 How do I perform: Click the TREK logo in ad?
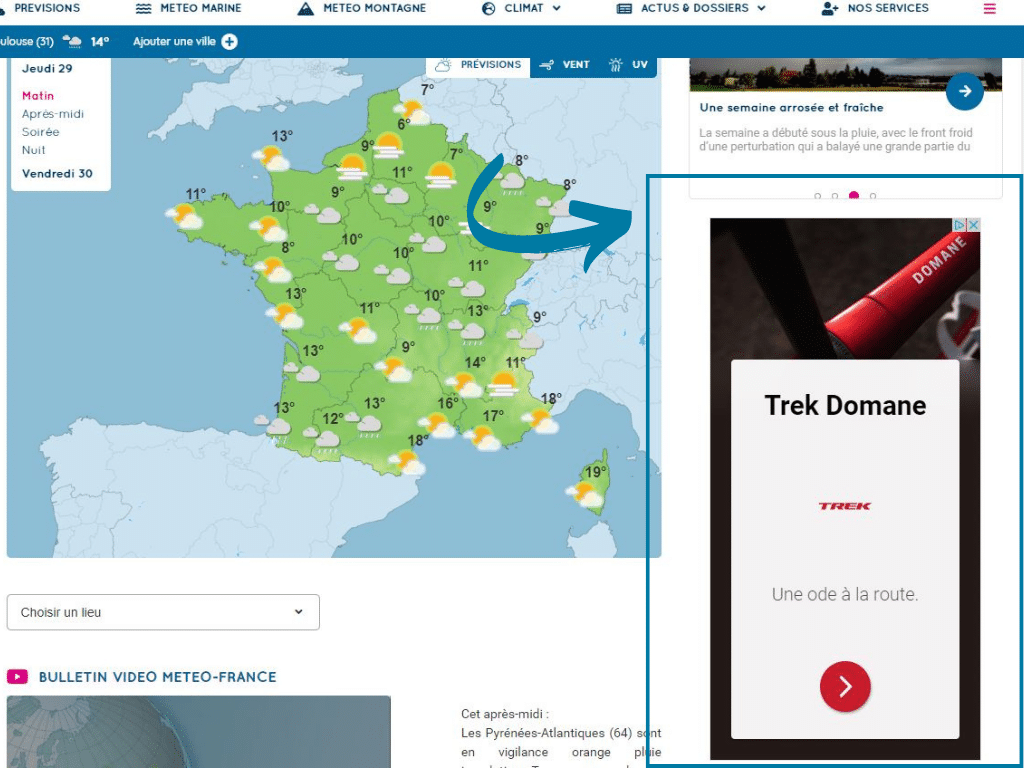(845, 506)
